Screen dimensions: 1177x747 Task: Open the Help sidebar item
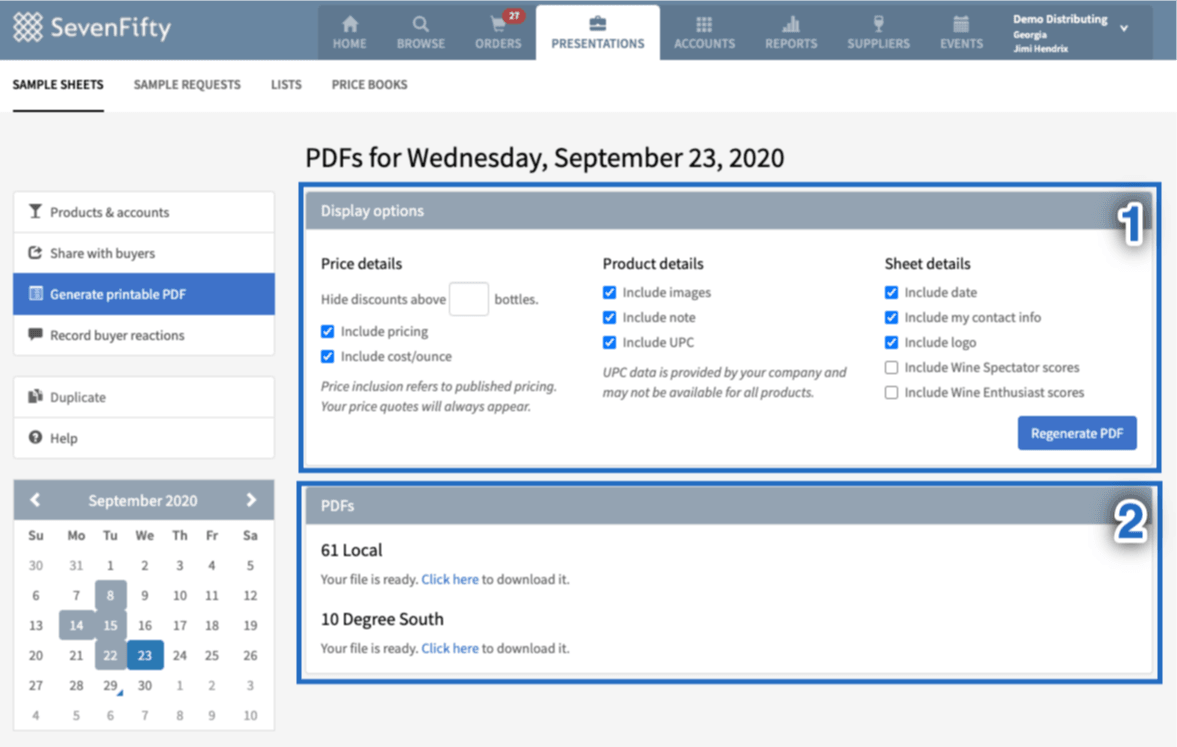click(x=143, y=438)
